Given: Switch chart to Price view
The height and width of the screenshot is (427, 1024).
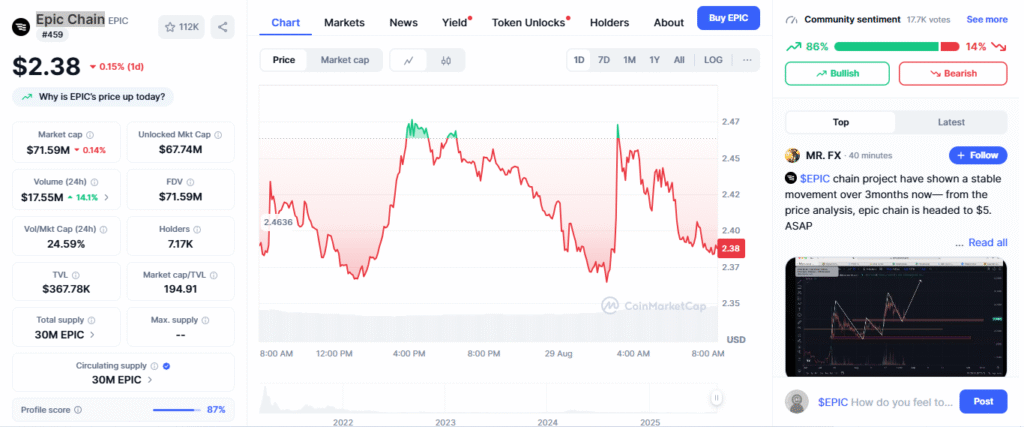Looking at the screenshot, I should pos(284,60).
